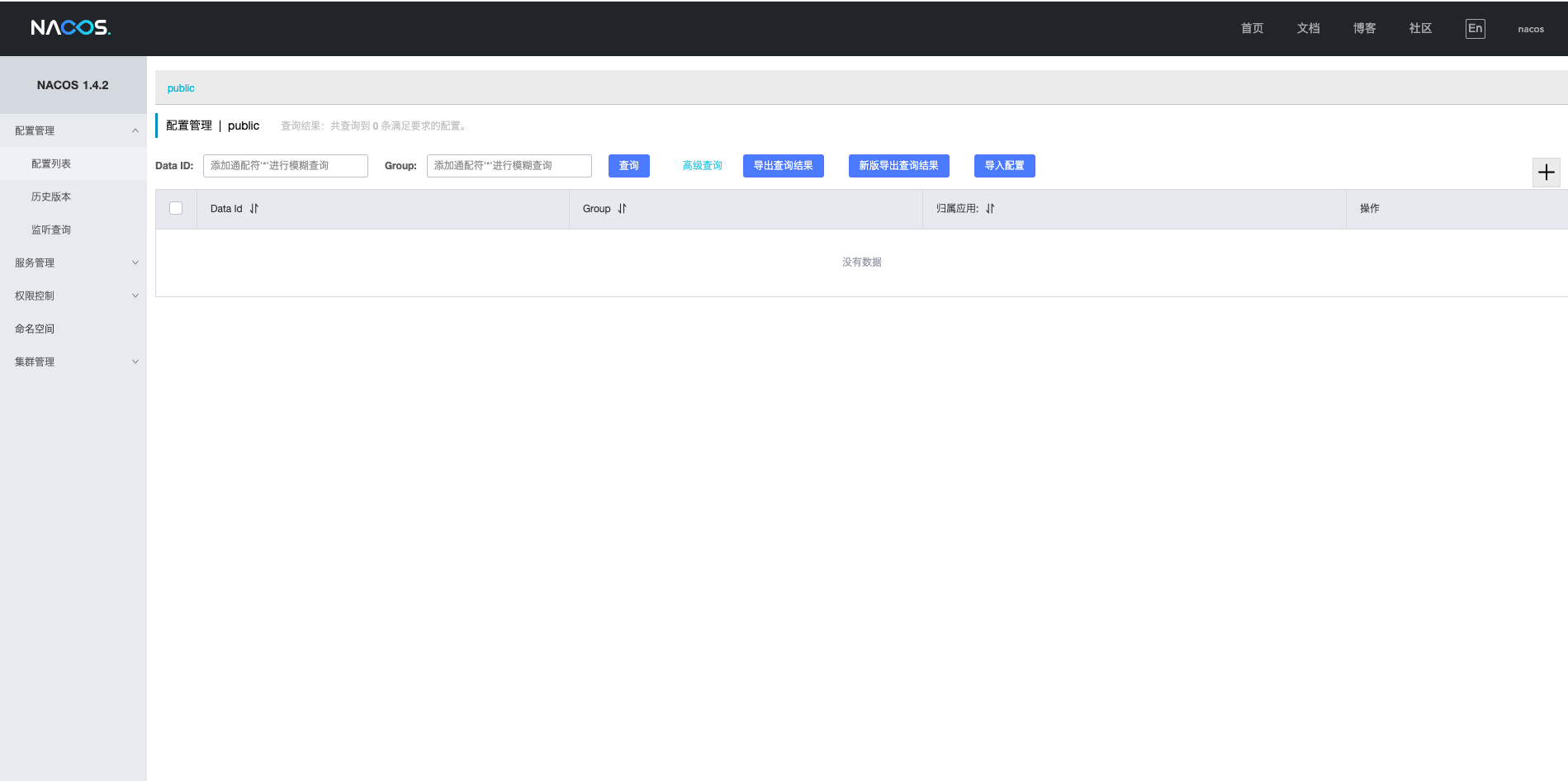Sort by Data Id column arrows
Screen dimensions: 1568x781
pos(254,209)
